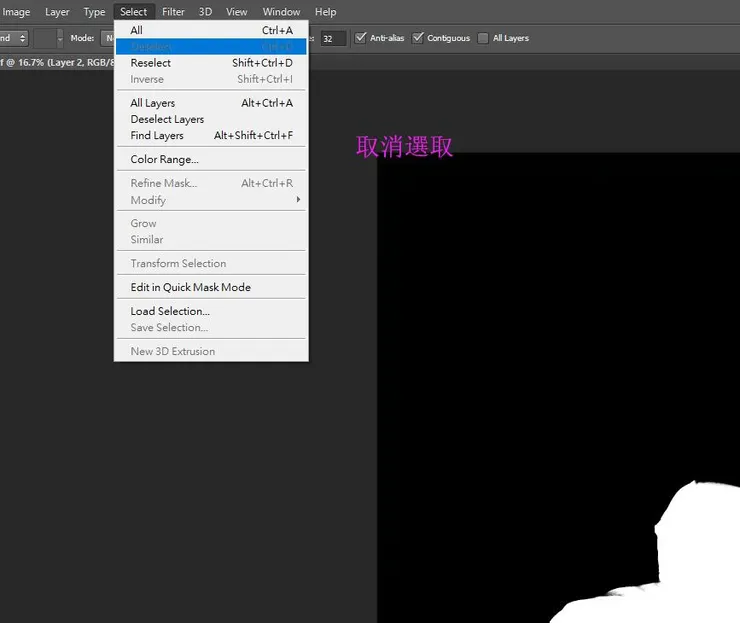Open the Layer menu
The image size is (740, 623).
(x=57, y=12)
